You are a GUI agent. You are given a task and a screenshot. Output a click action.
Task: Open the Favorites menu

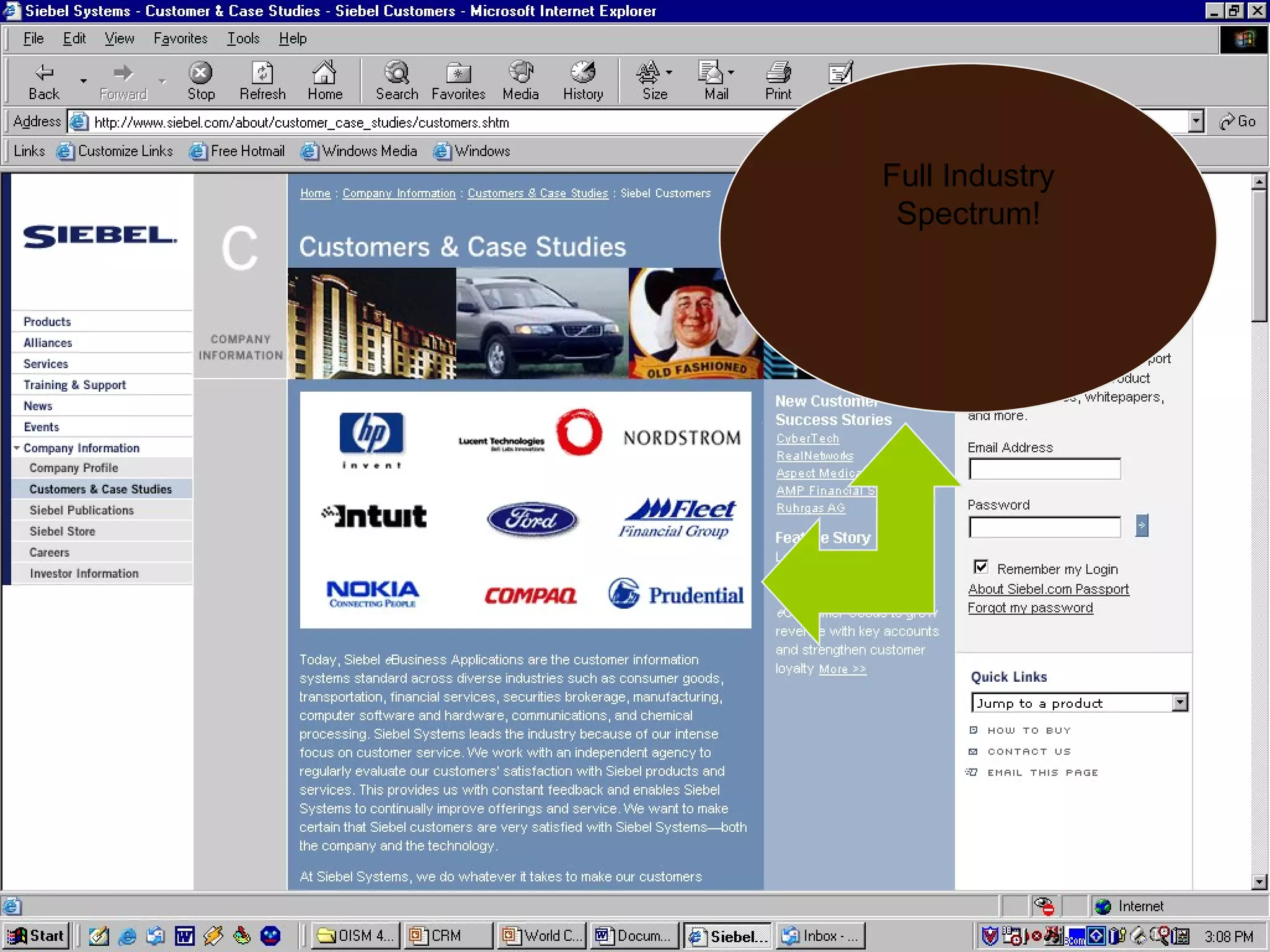pos(180,38)
